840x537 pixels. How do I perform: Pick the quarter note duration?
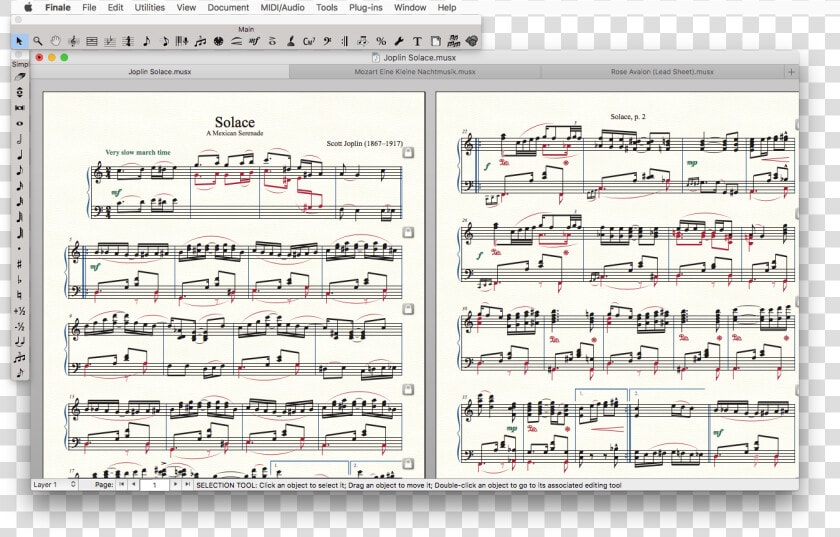point(20,155)
